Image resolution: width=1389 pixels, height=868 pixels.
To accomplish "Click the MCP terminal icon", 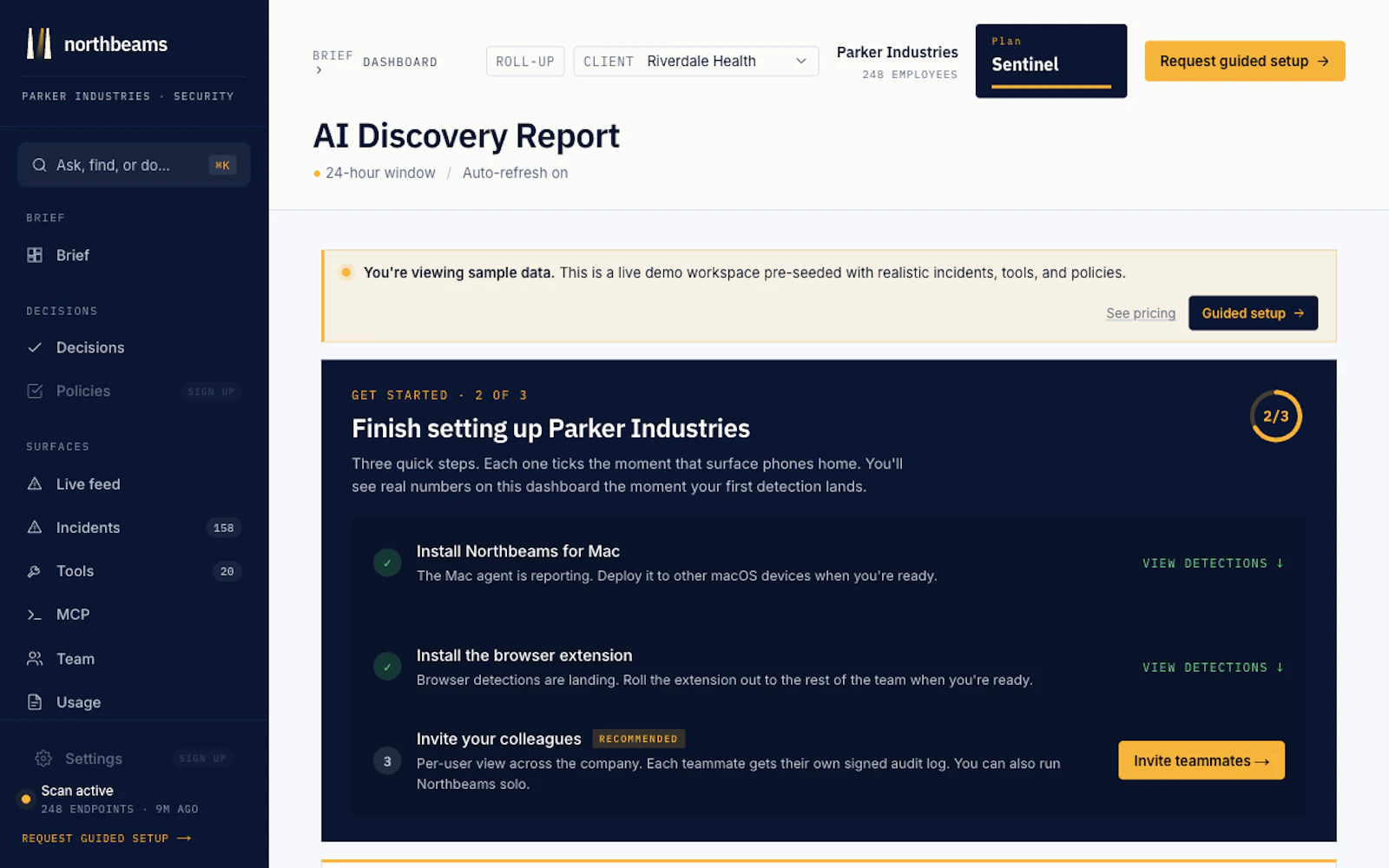I will pos(35,615).
